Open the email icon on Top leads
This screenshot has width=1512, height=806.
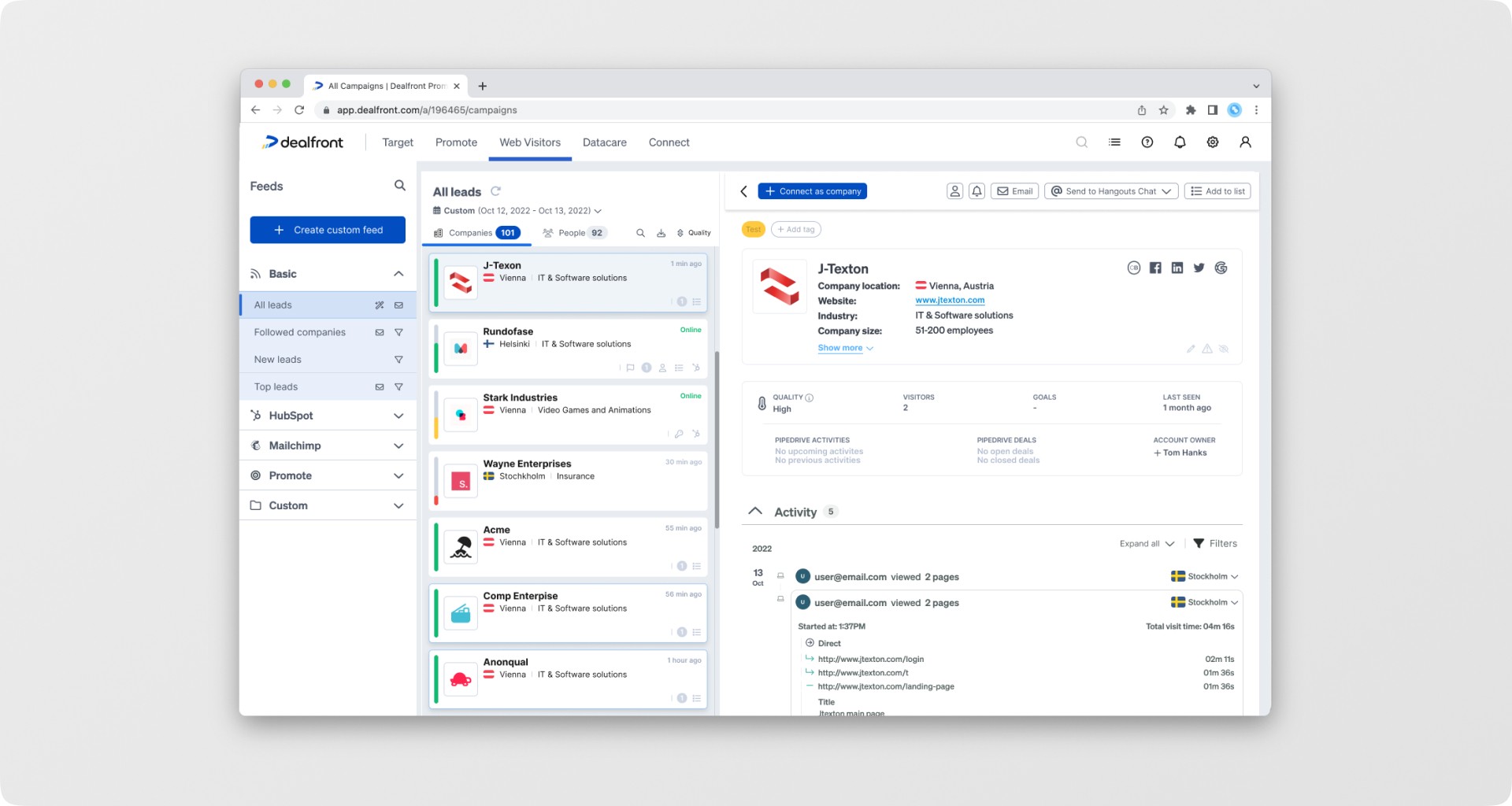[380, 387]
